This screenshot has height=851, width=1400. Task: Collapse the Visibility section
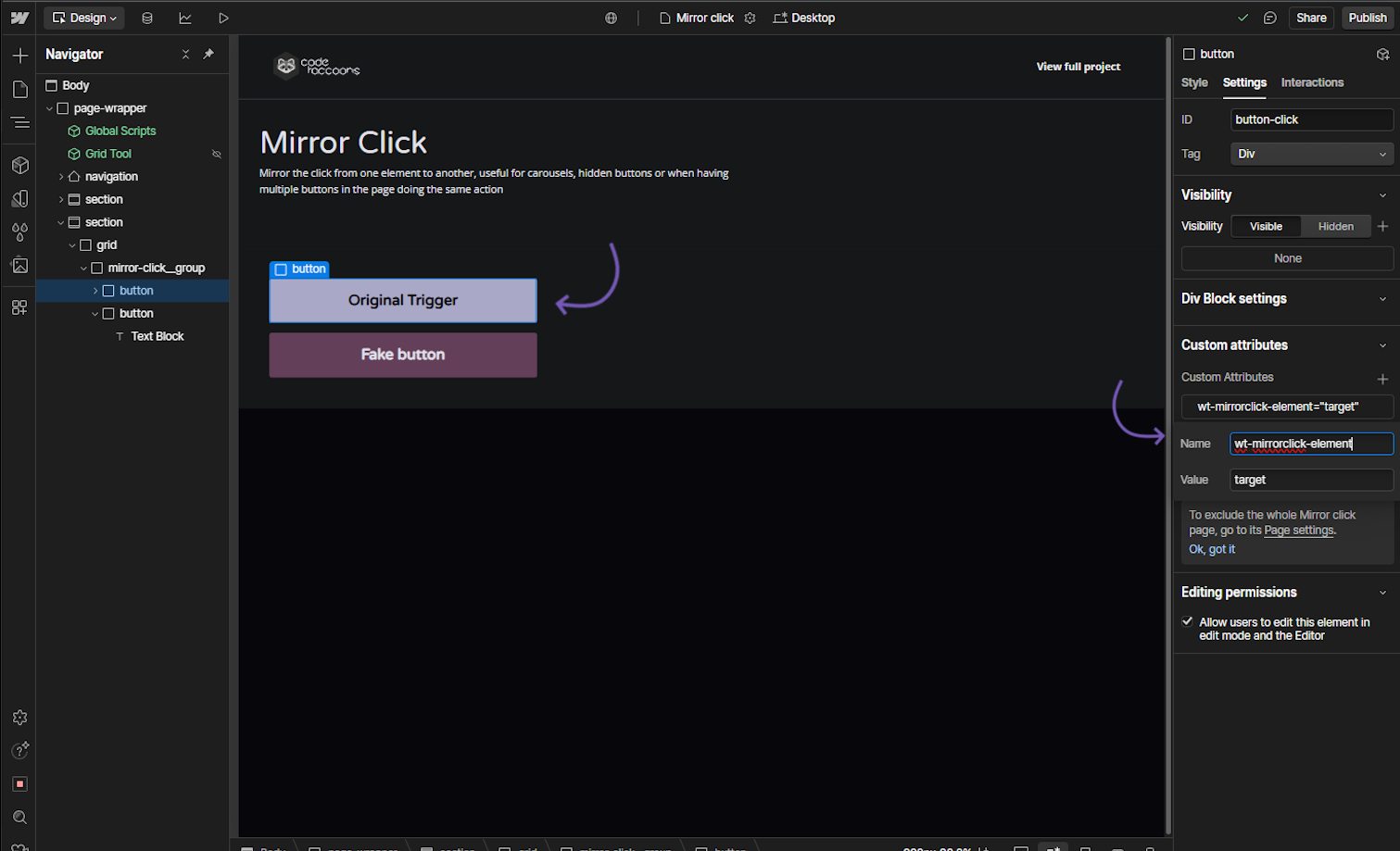click(1382, 195)
